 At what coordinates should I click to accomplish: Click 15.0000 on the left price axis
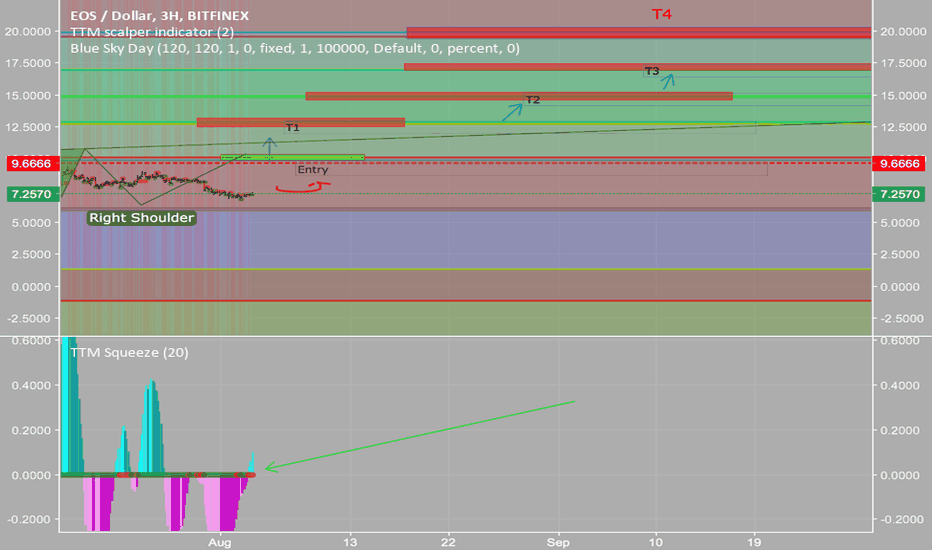coord(28,95)
